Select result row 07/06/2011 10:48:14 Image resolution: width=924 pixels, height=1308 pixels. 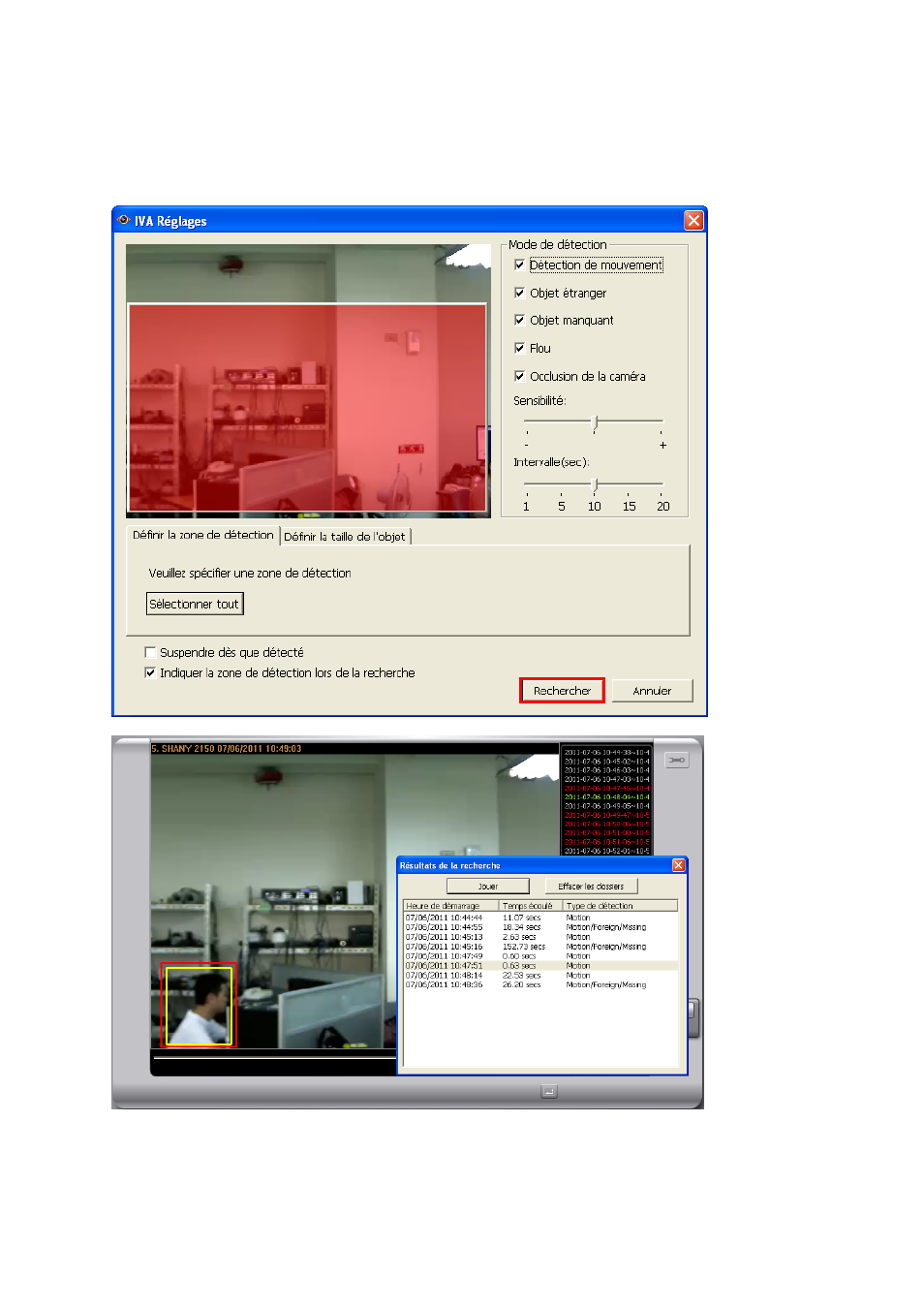[540, 976]
